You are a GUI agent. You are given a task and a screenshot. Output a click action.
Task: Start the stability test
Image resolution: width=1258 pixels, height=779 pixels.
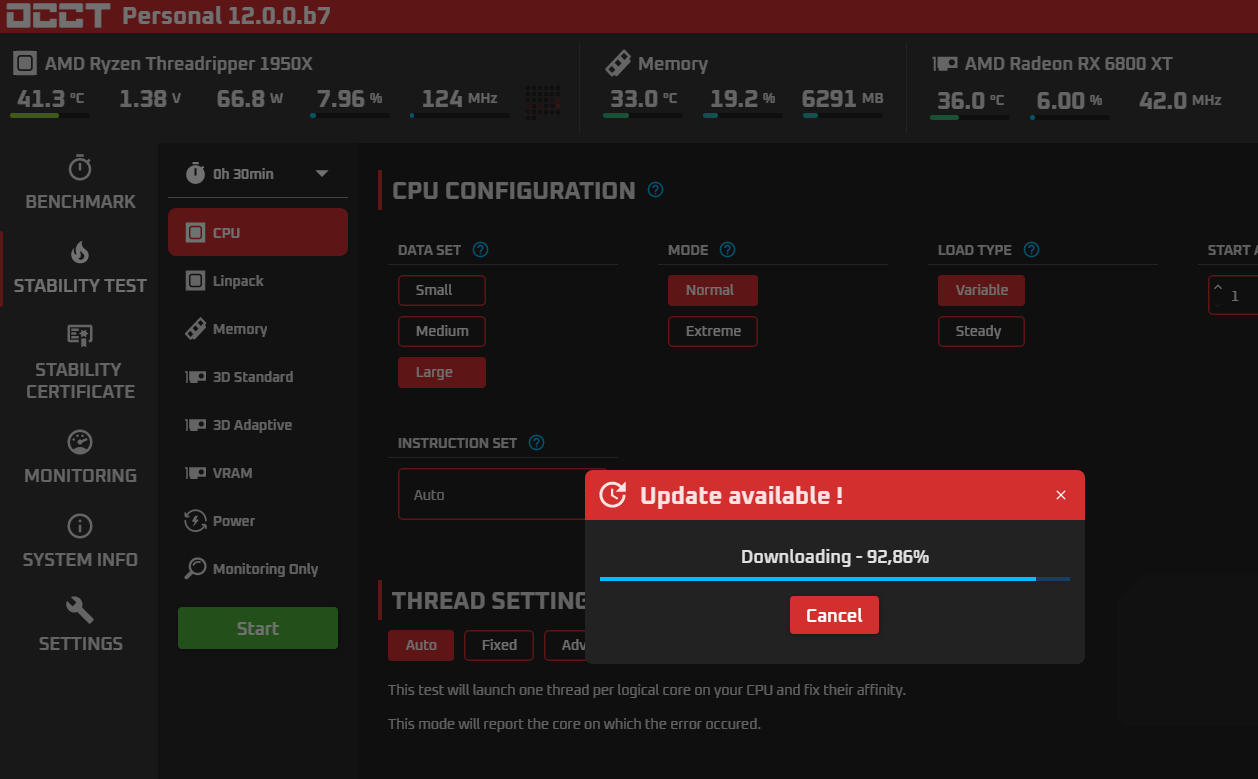[x=258, y=628]
